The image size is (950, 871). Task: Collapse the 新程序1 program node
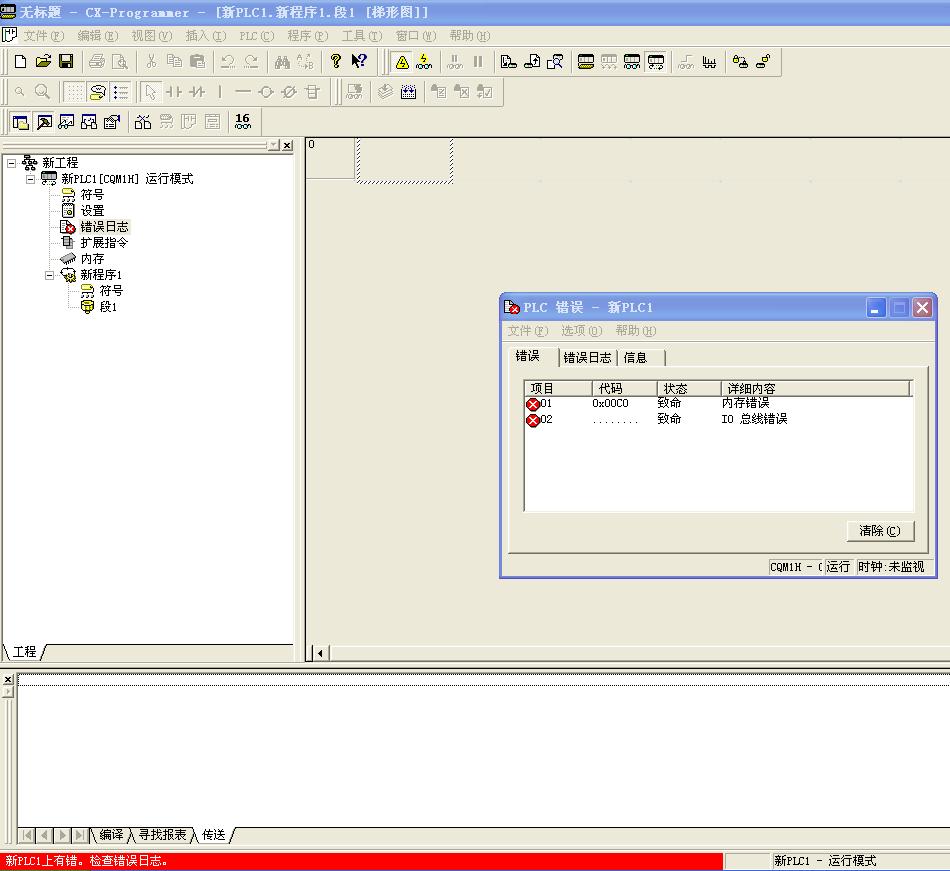(x=50, y=275)
